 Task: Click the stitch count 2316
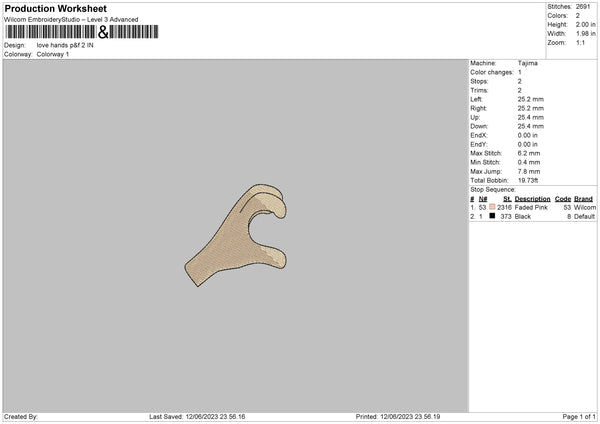coord(504,207)
